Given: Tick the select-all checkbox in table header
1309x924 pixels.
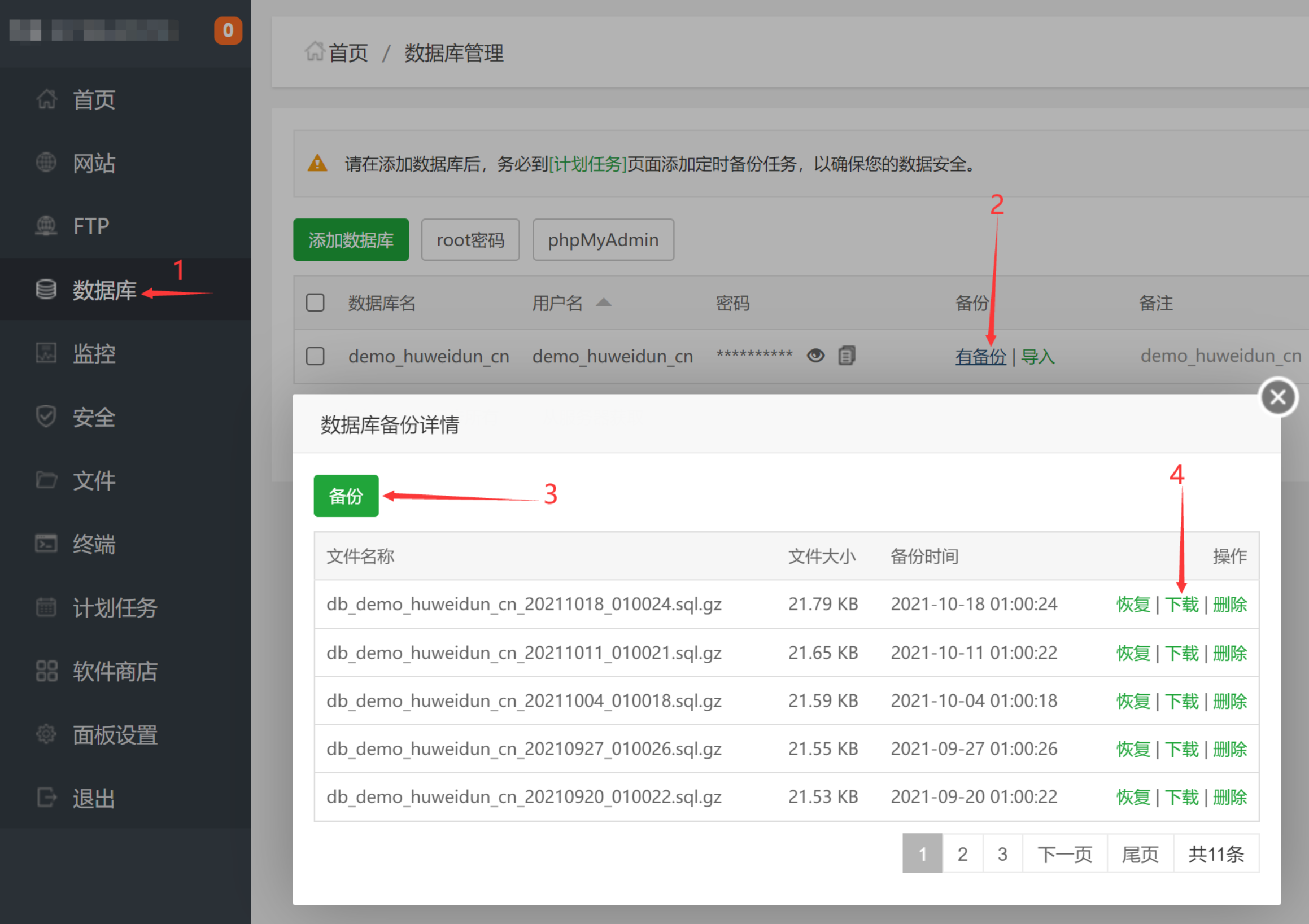Looking at the screenshot, I should pos(315,303).
